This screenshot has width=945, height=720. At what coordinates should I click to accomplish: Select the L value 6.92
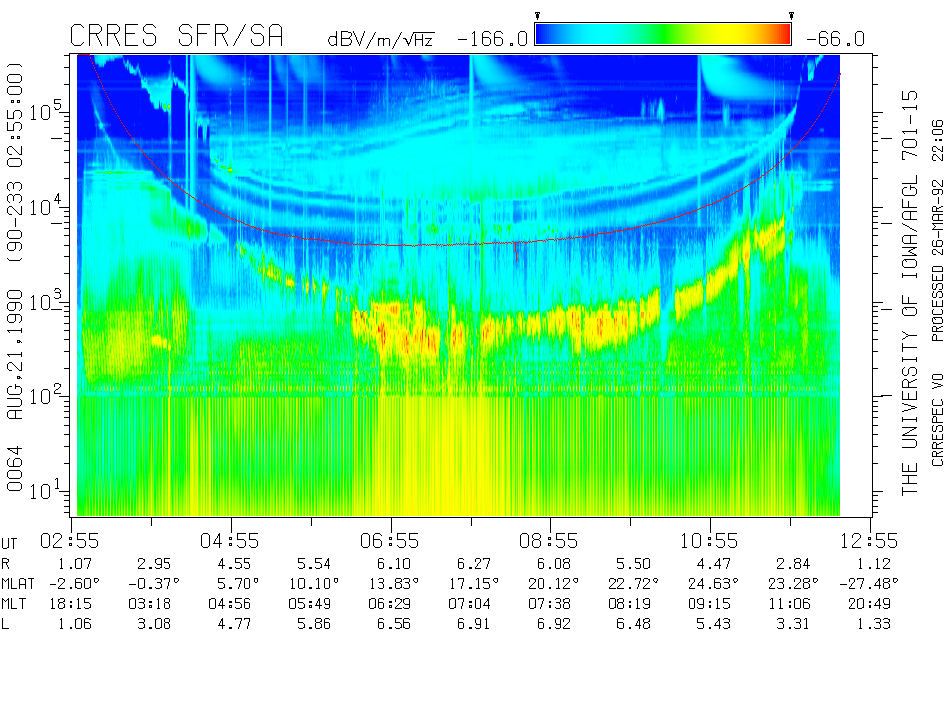tap(551, 625)
